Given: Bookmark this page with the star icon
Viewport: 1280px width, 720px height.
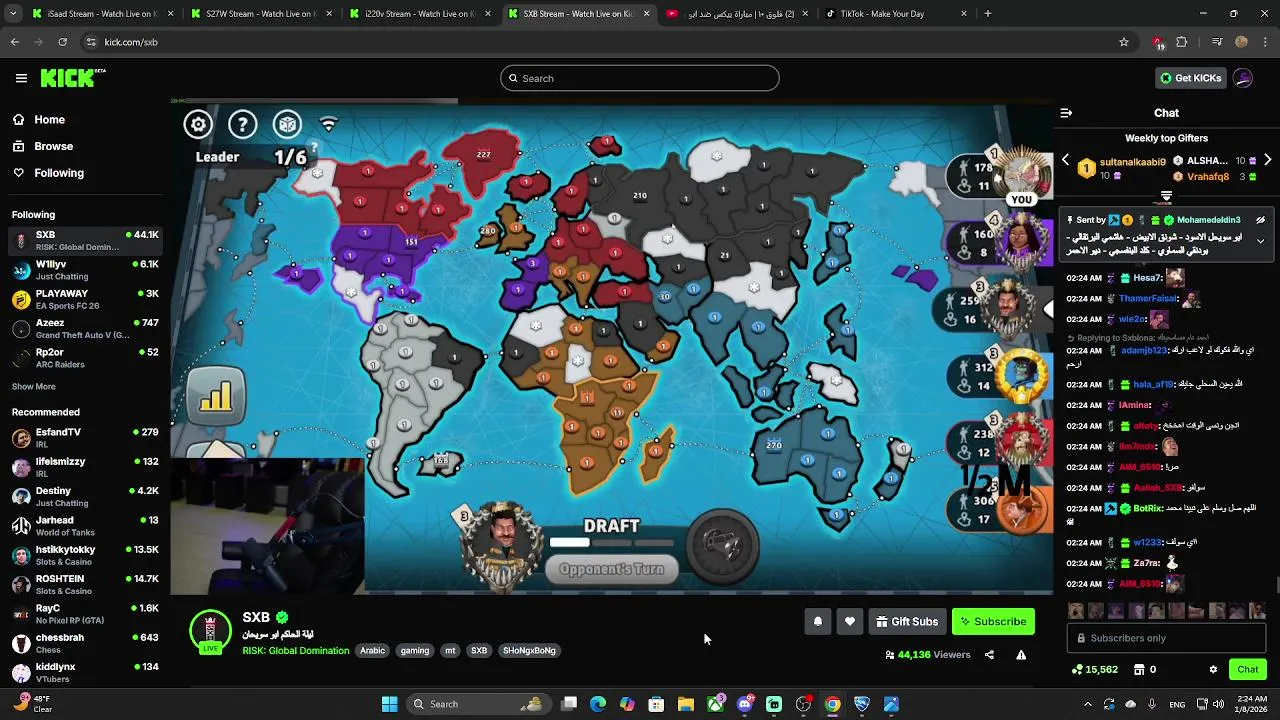Looking at the screenshot, I should 1124,42.
